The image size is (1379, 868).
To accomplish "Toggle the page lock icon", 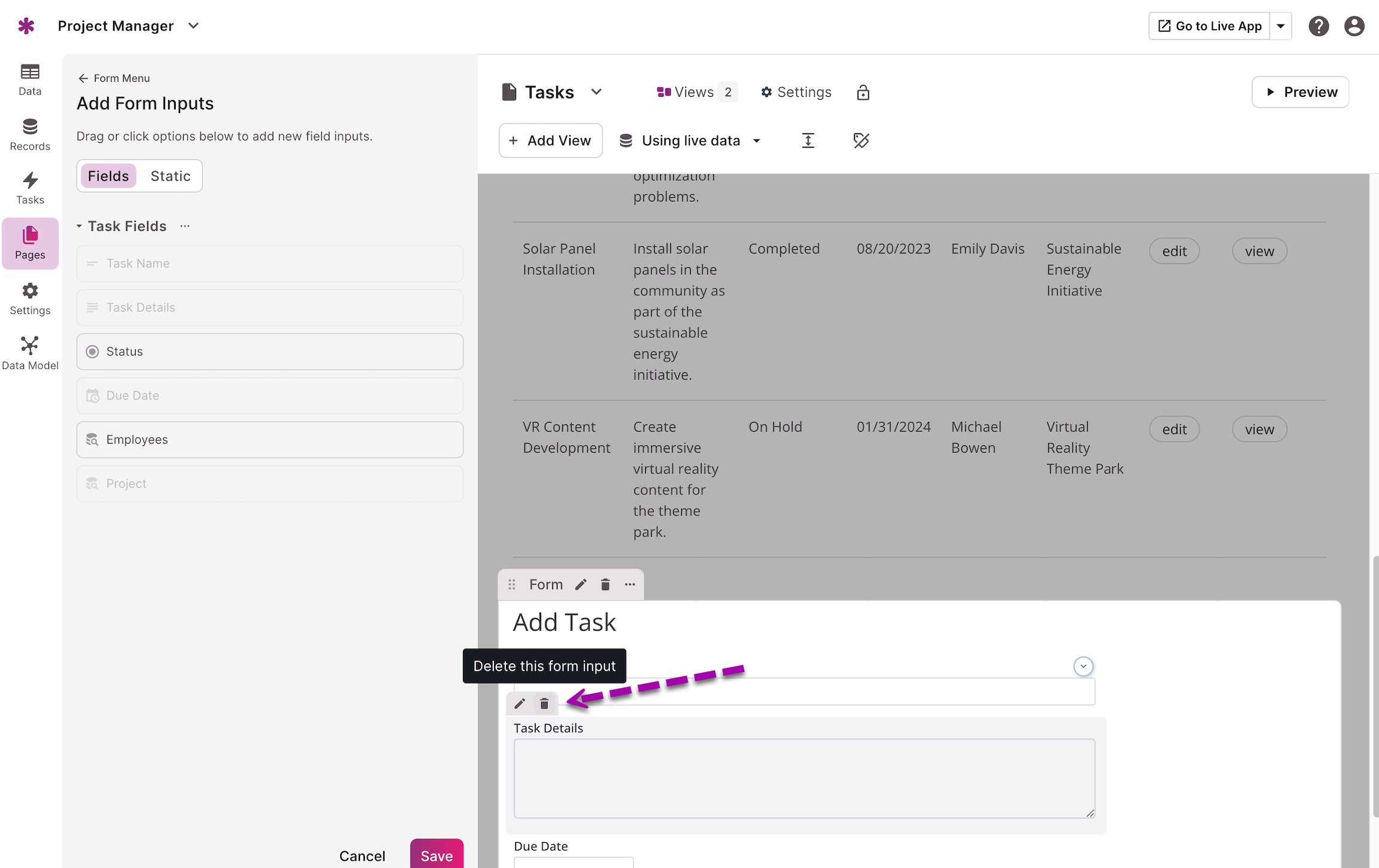I will point(863,92).
